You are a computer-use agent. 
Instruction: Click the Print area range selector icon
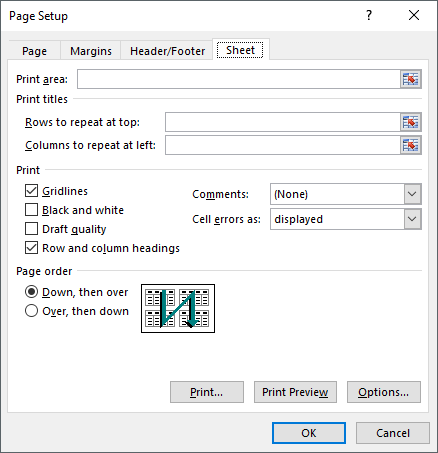click(x=411, y=79)
